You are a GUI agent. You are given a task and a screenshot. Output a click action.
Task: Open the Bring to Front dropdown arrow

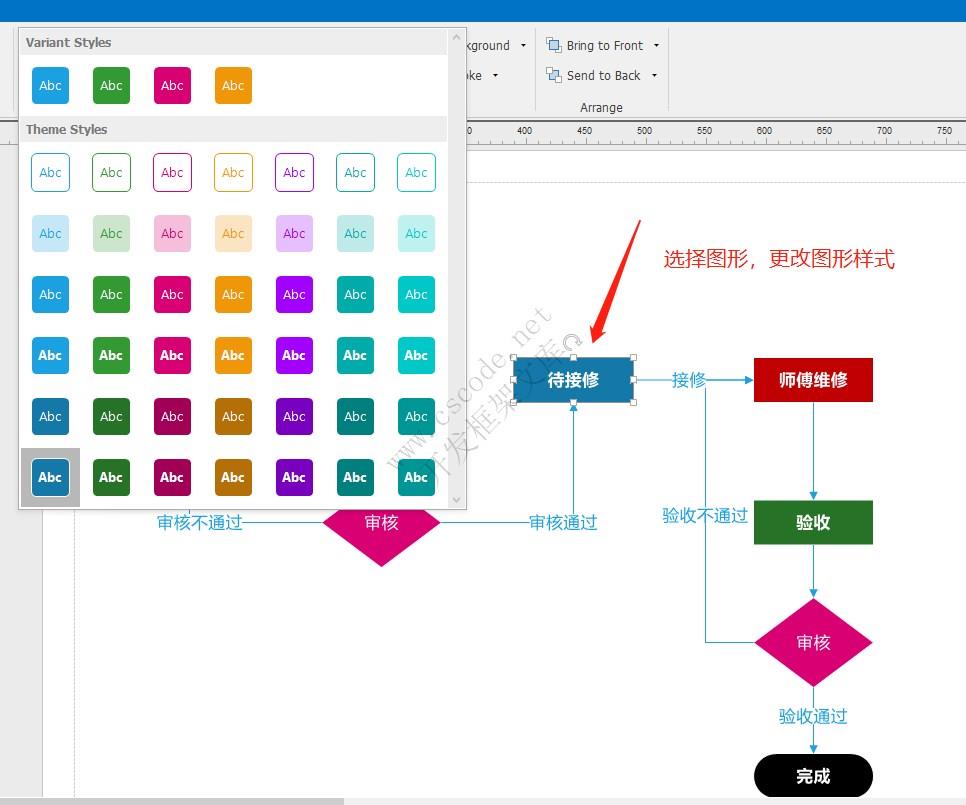[657, 45]
